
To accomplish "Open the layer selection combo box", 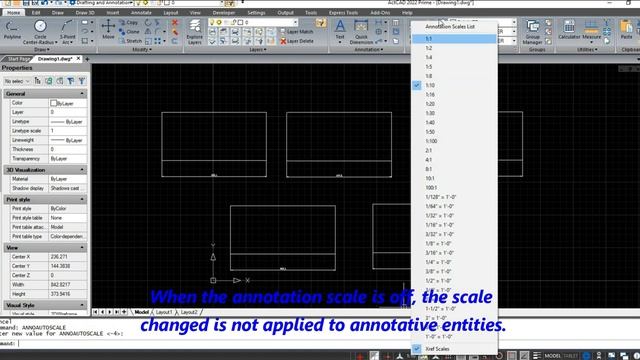I will coord(253,22).
